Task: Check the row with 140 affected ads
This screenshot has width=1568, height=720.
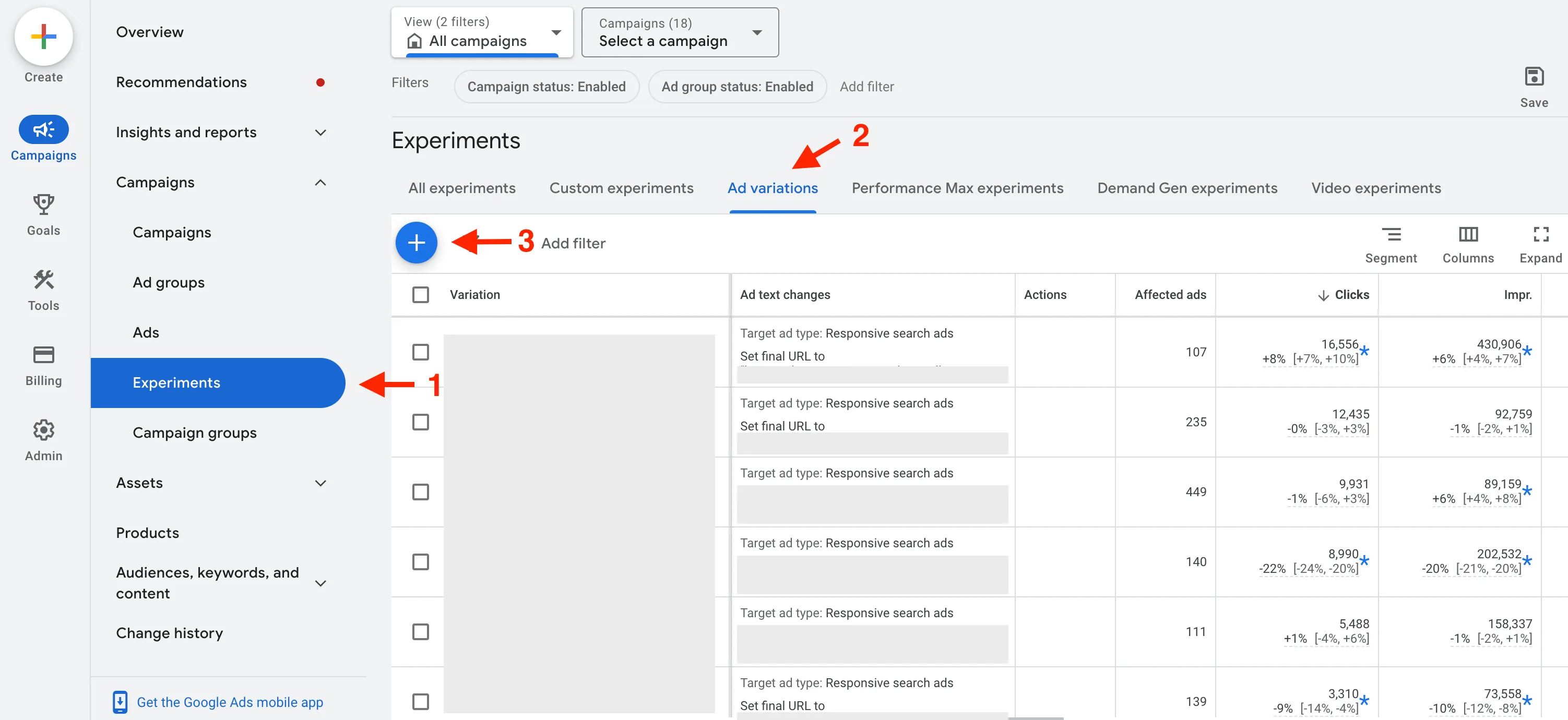Action: [420, 562]
